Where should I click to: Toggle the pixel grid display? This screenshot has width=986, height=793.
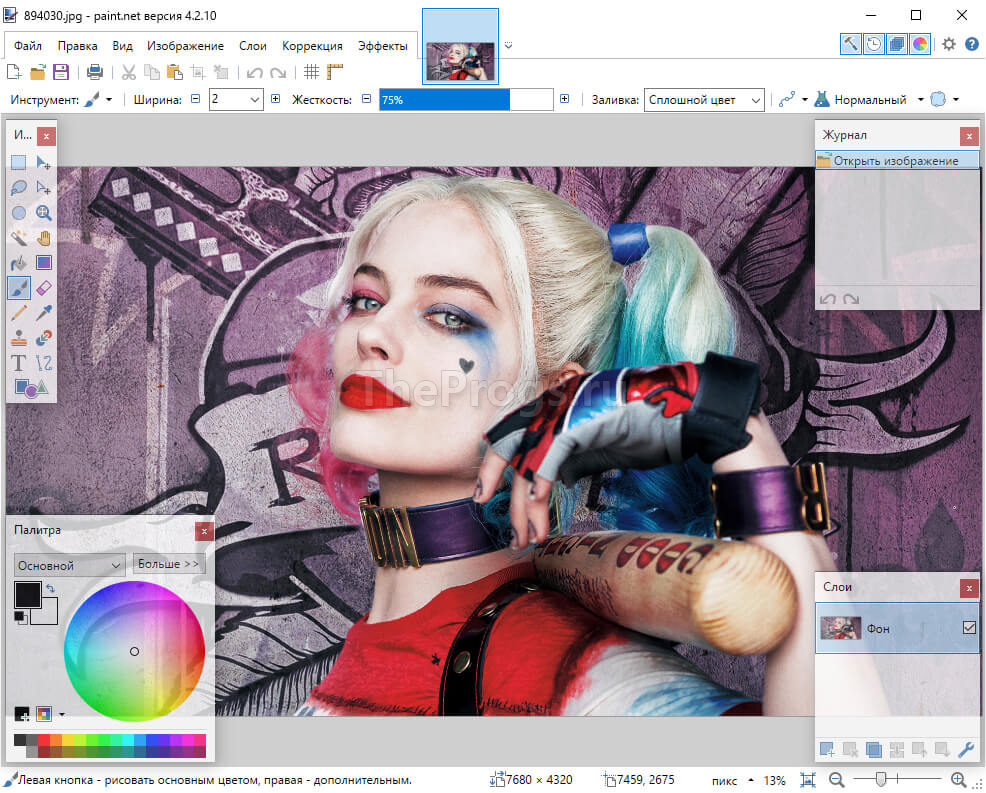[x=311, y=72]
